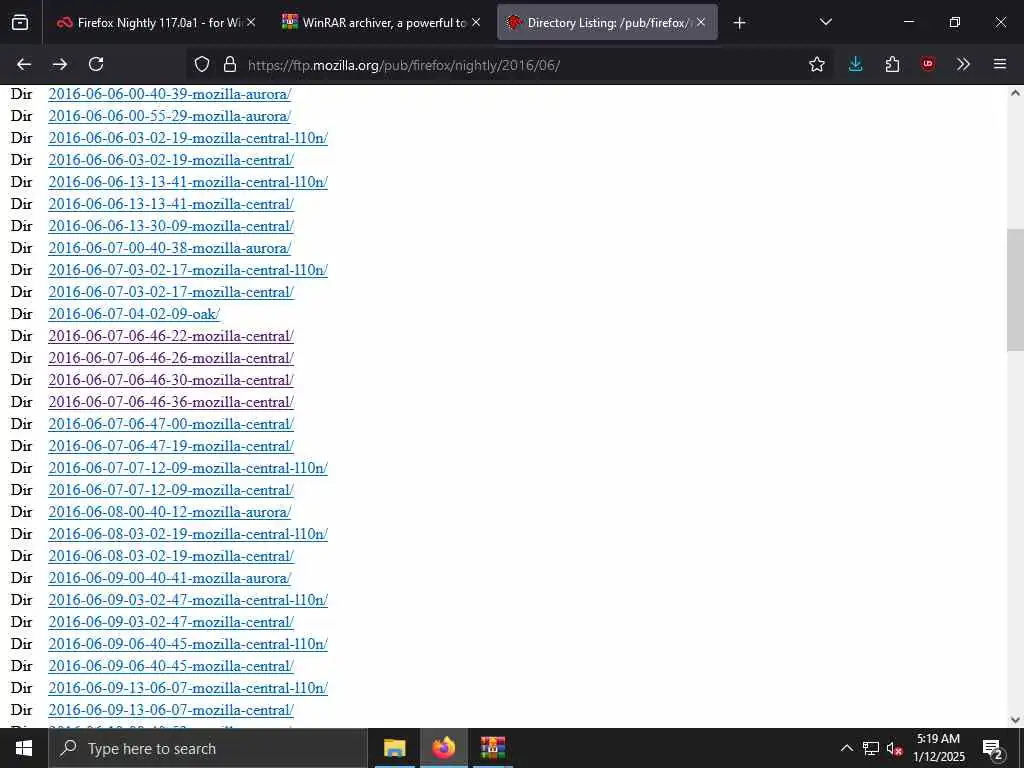
Task: Open 2016-06-09-06-40-45-mozilla-central link
Action: (171, 666)
